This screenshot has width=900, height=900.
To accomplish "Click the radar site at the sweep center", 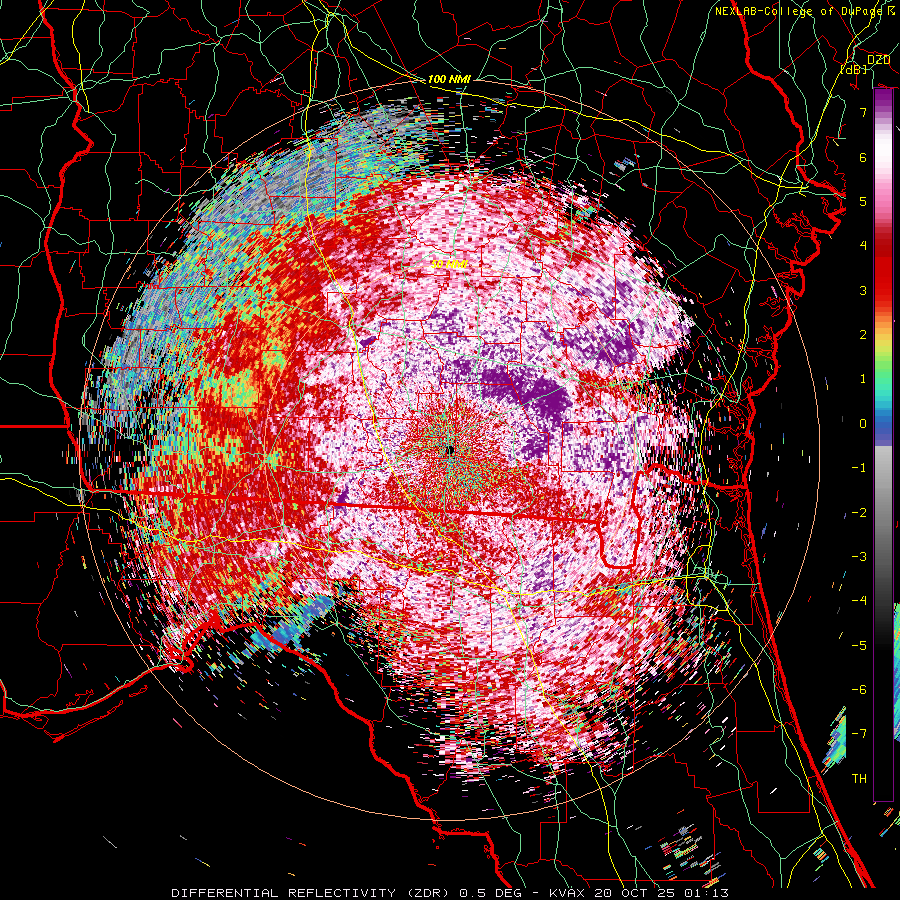I will click(451, 451).
